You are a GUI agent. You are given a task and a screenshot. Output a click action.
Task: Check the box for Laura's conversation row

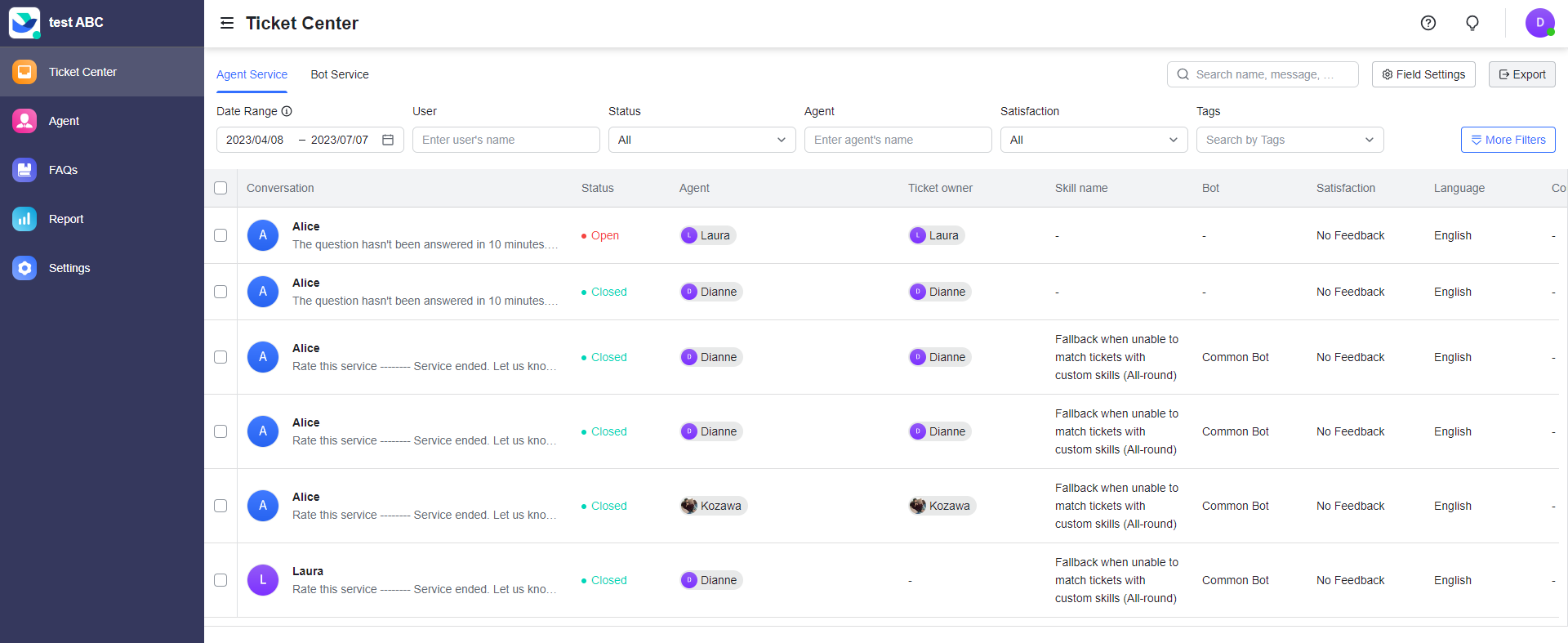[220, 580]
